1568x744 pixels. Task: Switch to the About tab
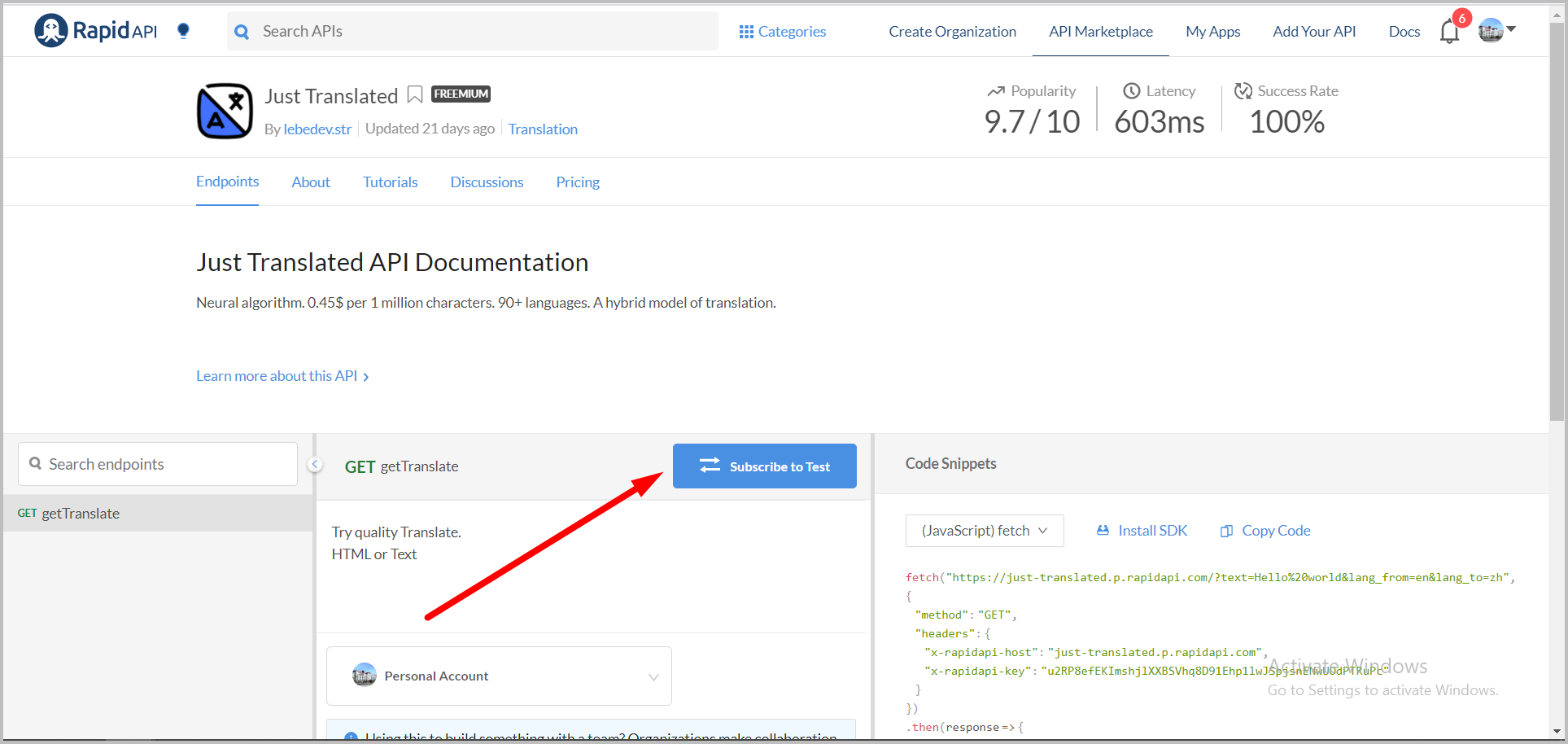(311, 182)
